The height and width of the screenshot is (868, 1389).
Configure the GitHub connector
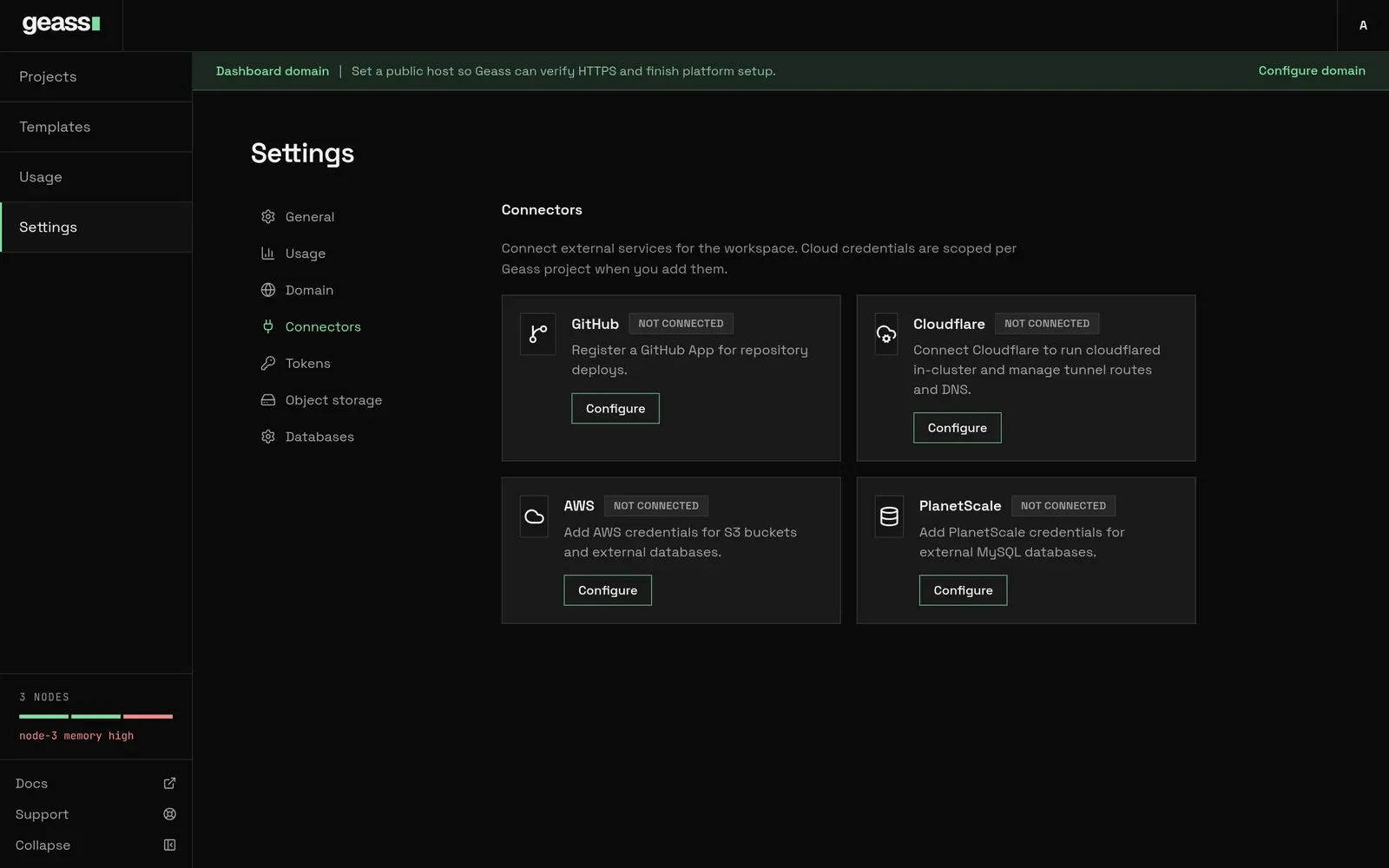pos(616,409)
